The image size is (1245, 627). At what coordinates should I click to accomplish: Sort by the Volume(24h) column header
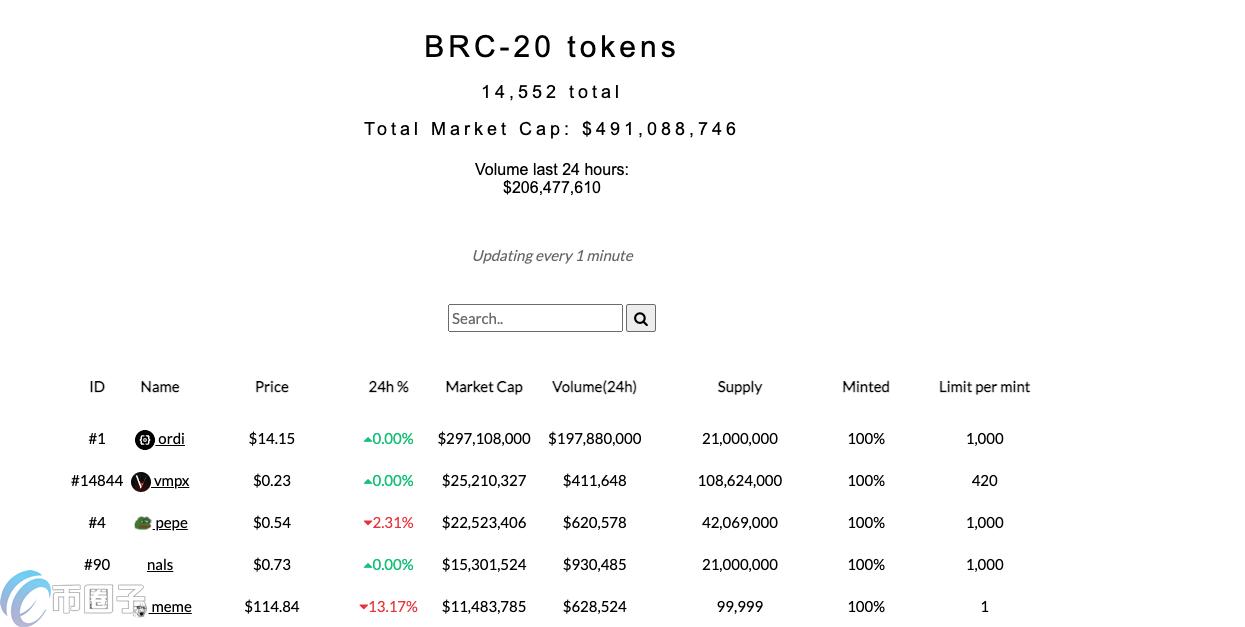[594, 387]
